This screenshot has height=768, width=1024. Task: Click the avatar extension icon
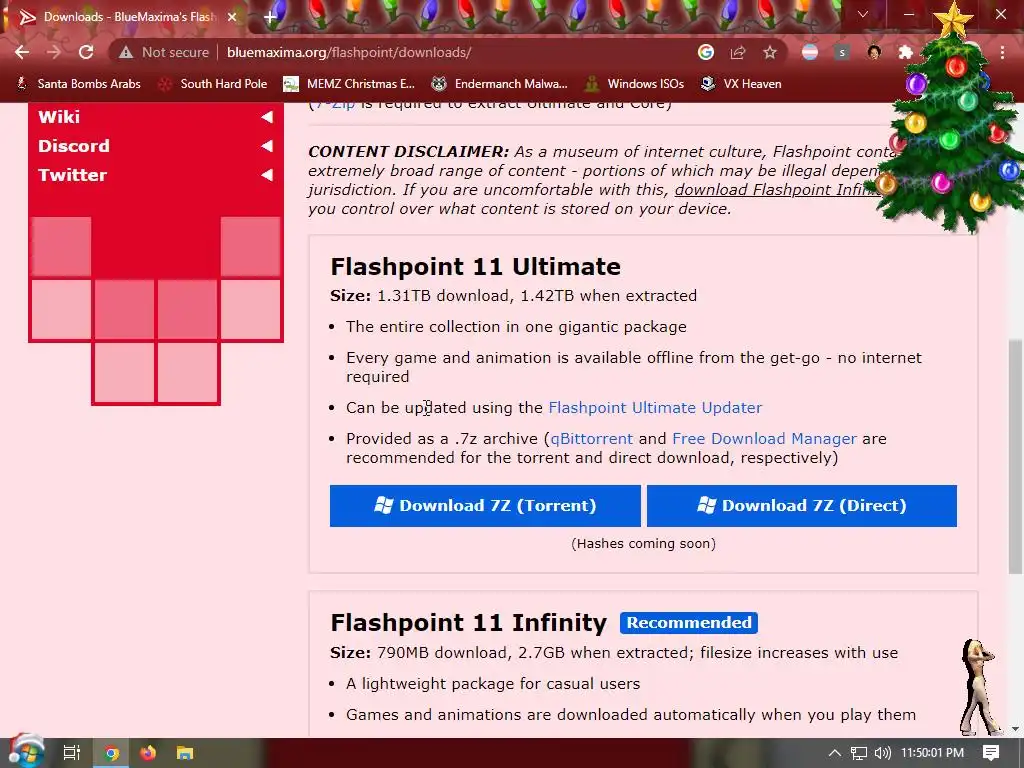874,52
